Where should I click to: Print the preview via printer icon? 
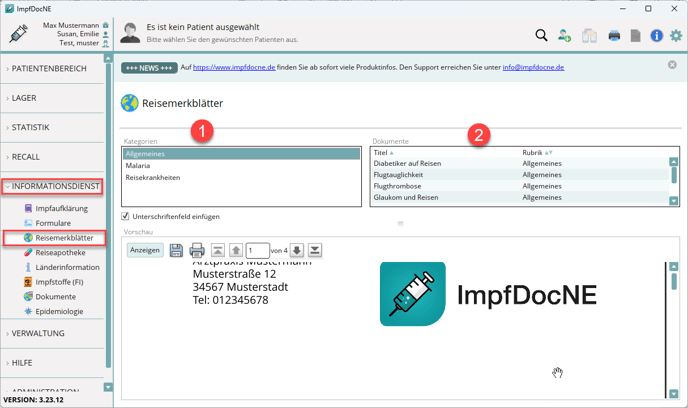pos(197,251)
